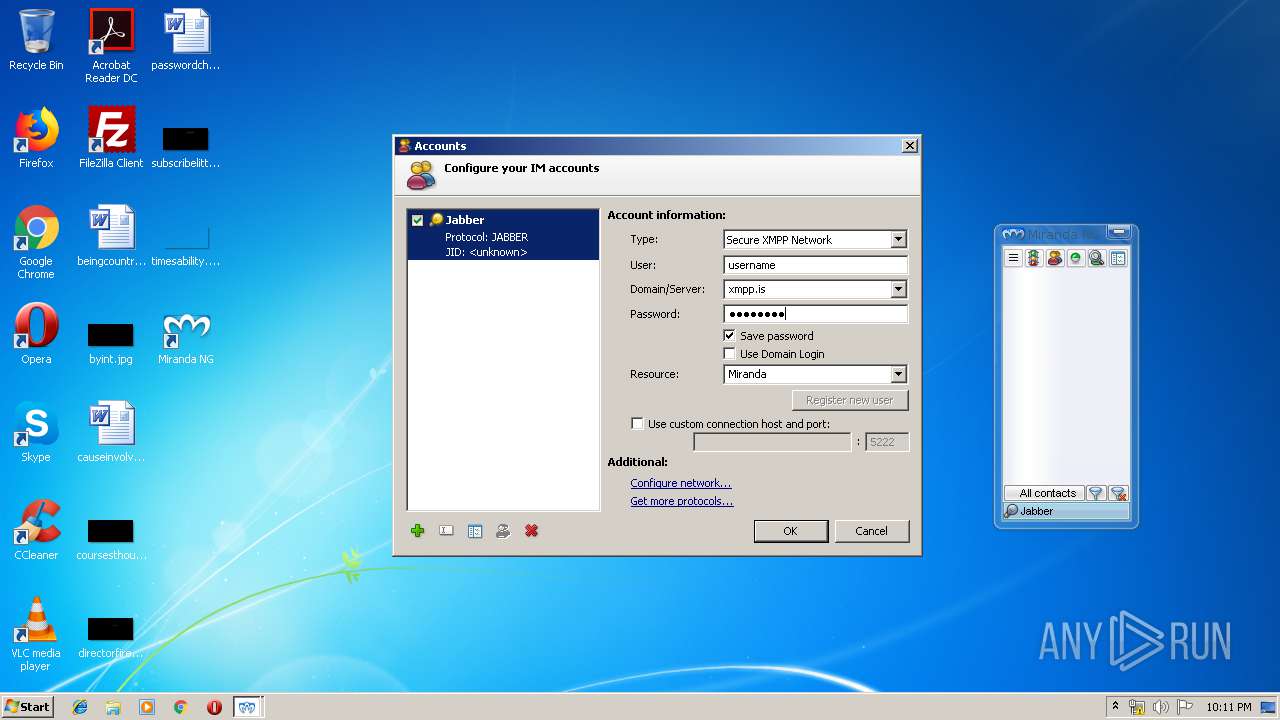1280x720 pixels.
Task: Click the volume icon in system tray
Action: (x=1161, y=707)
